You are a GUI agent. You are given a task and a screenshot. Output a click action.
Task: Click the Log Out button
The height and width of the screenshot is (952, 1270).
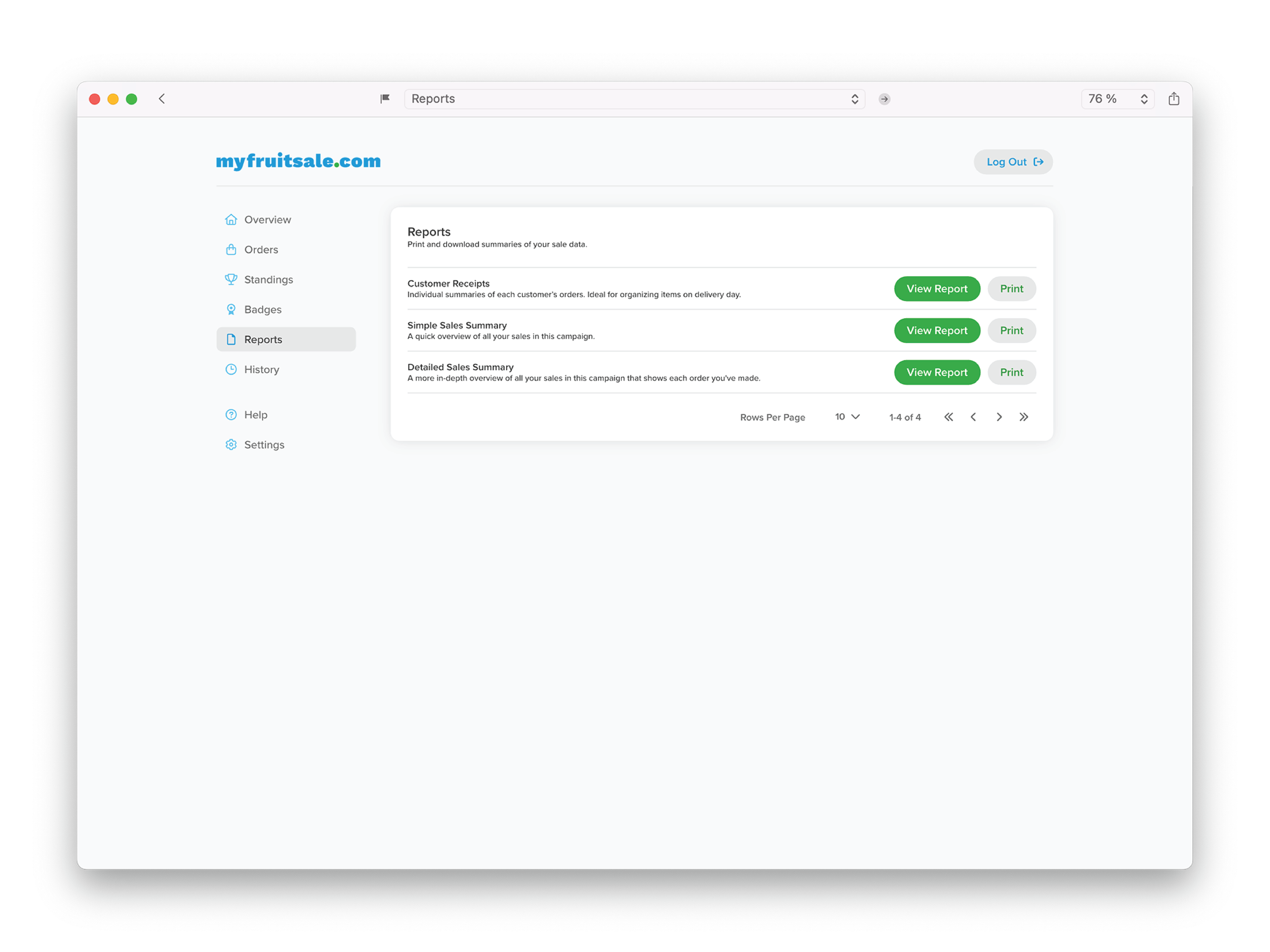click(1013, 162)
